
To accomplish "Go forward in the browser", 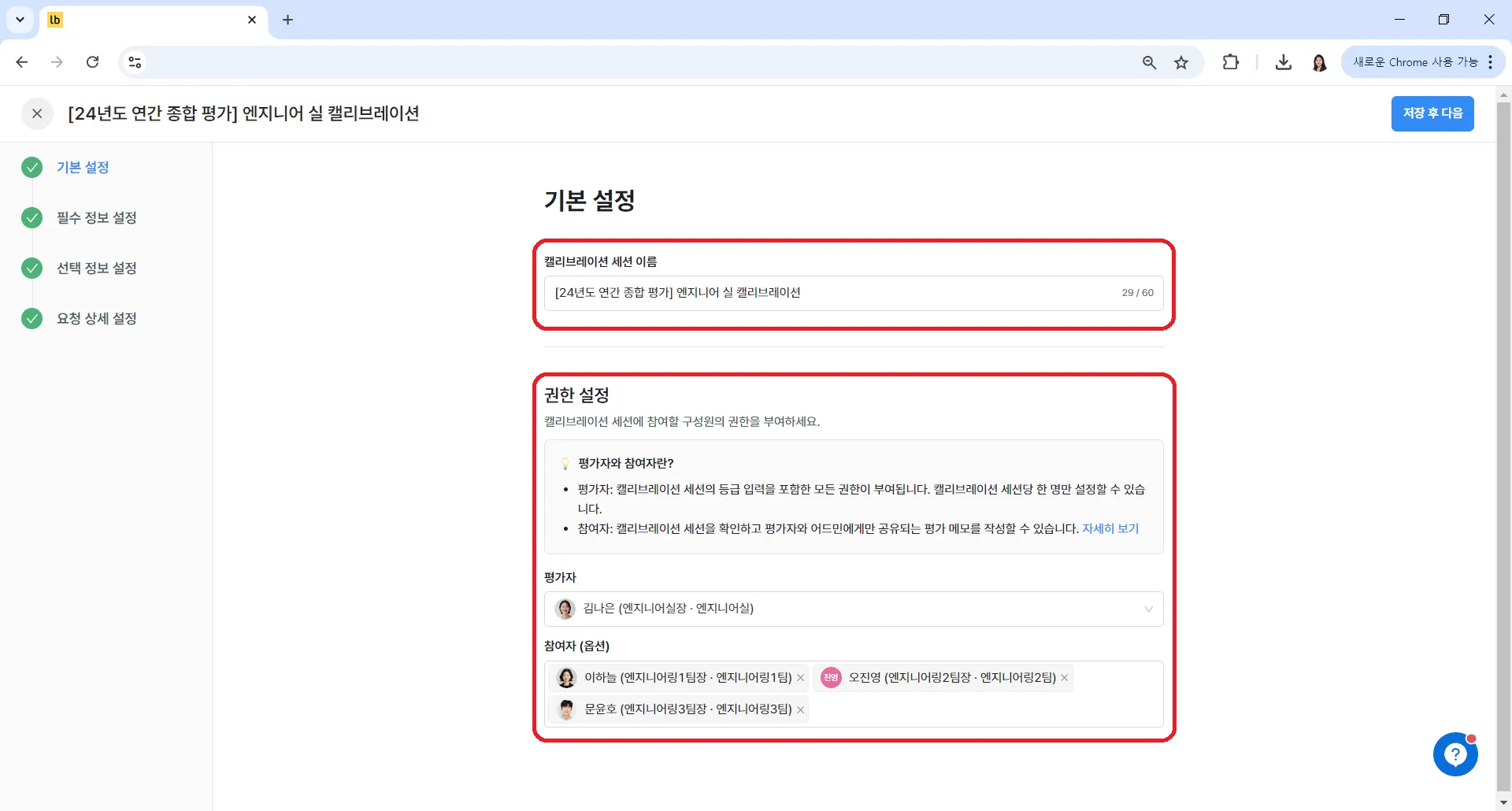I will pos(57,62).
